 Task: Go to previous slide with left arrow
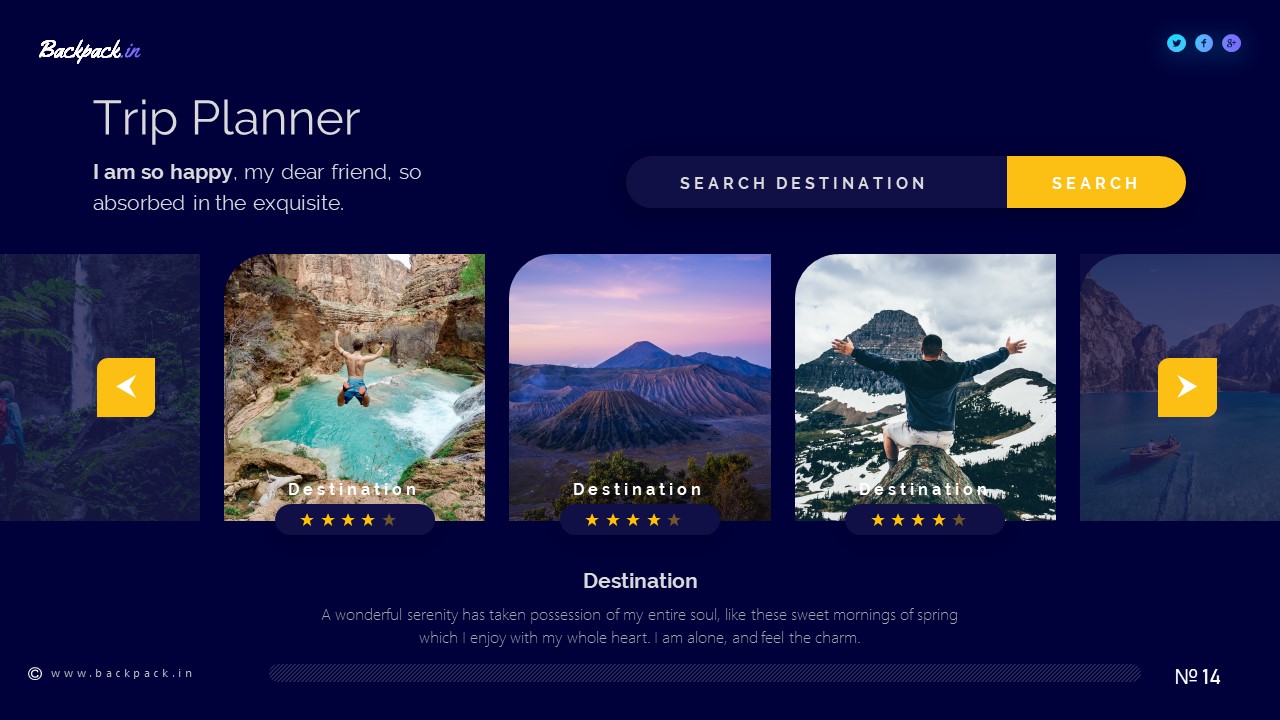coord(126,387)
